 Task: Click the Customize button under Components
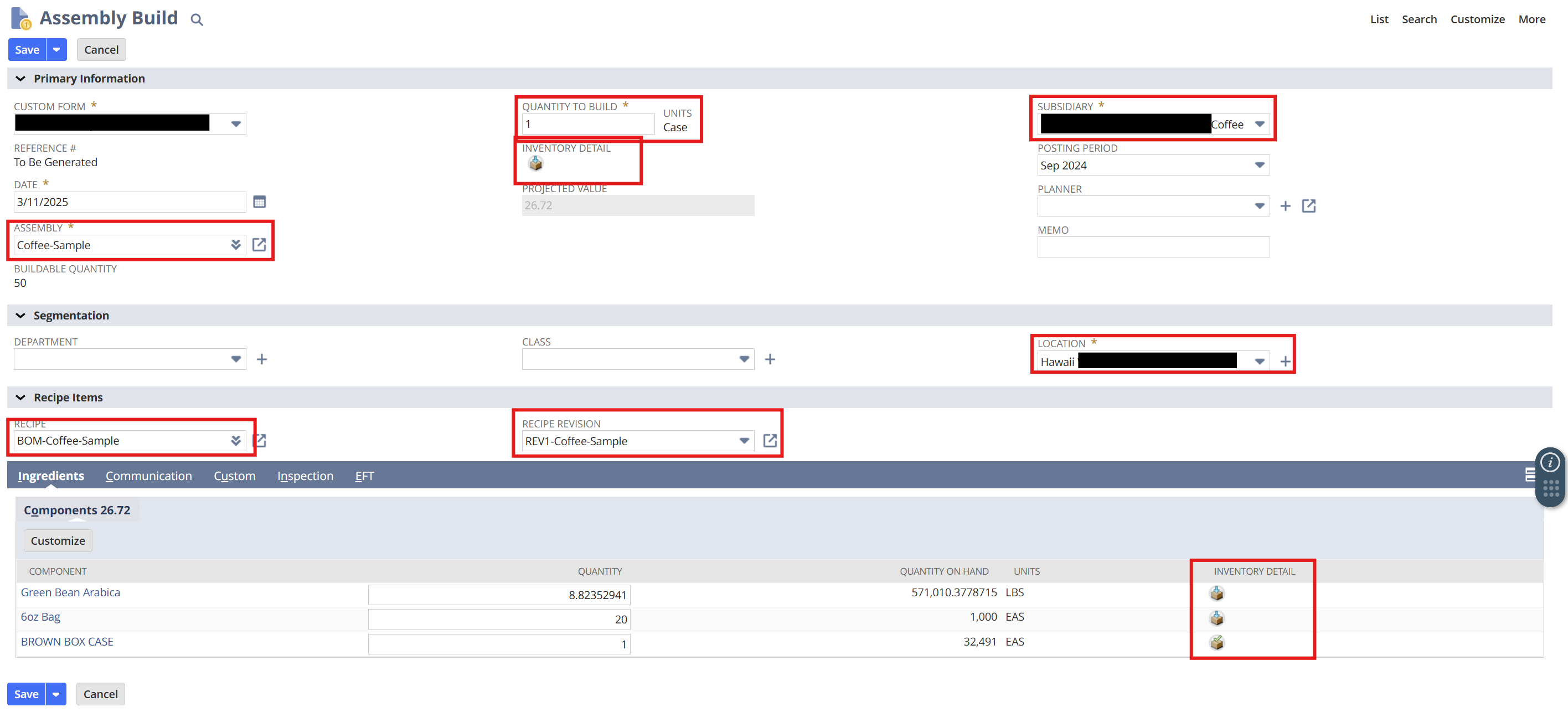(x=58, y=540)
